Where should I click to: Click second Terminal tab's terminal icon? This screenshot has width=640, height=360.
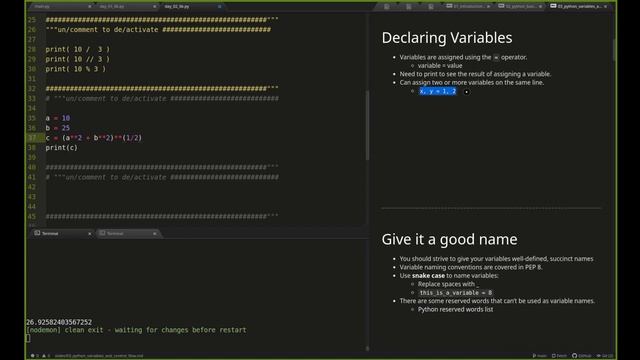pyautogui.click(x=102, y=233)
